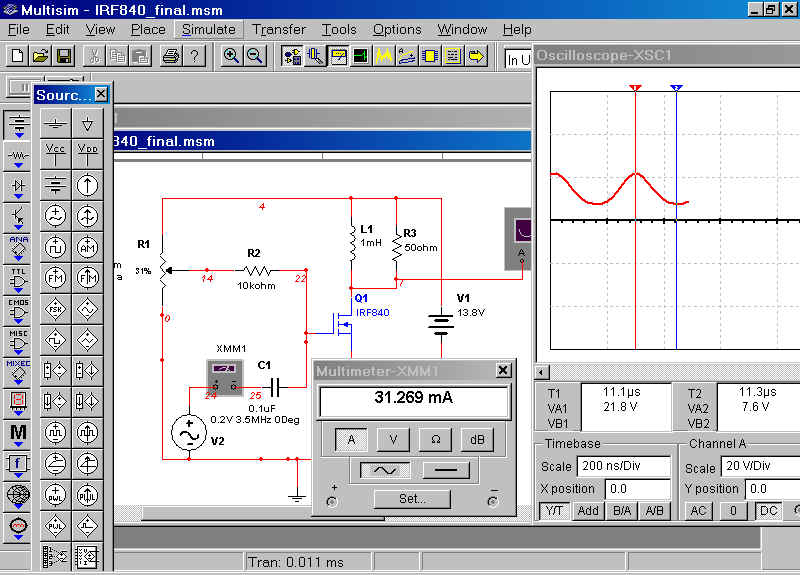Click the zoom out magnifier icon
This screenshot has width=800, height=575.
click(x=255, y=56)
